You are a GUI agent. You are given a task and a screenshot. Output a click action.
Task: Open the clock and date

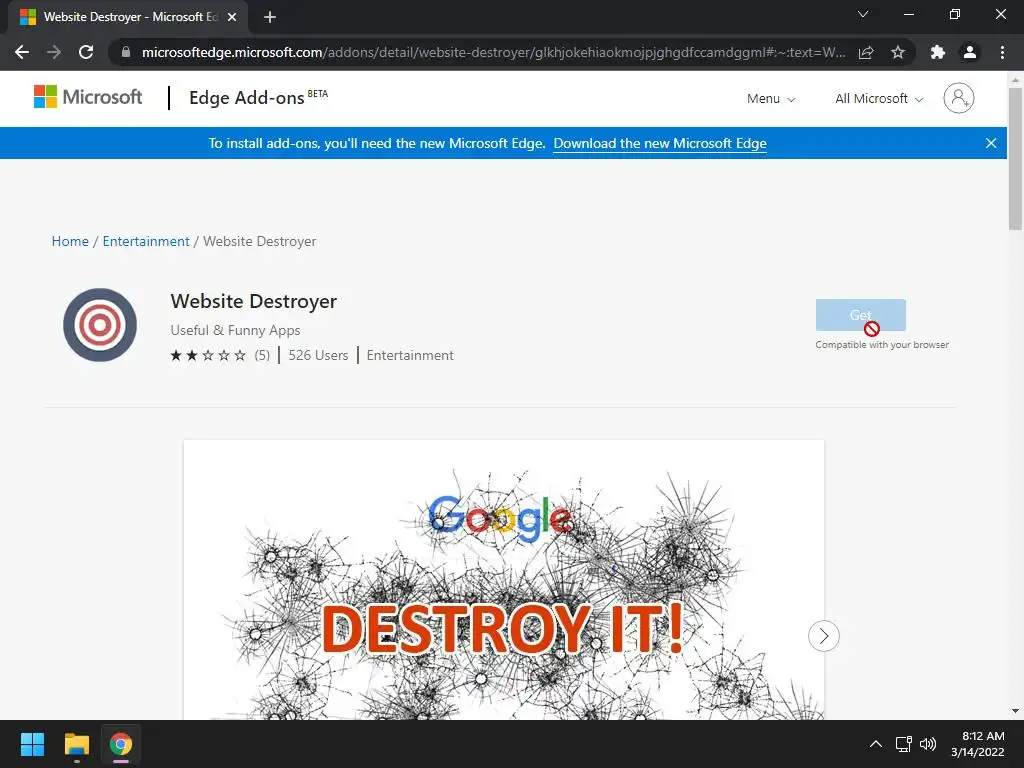coord(978,744)
